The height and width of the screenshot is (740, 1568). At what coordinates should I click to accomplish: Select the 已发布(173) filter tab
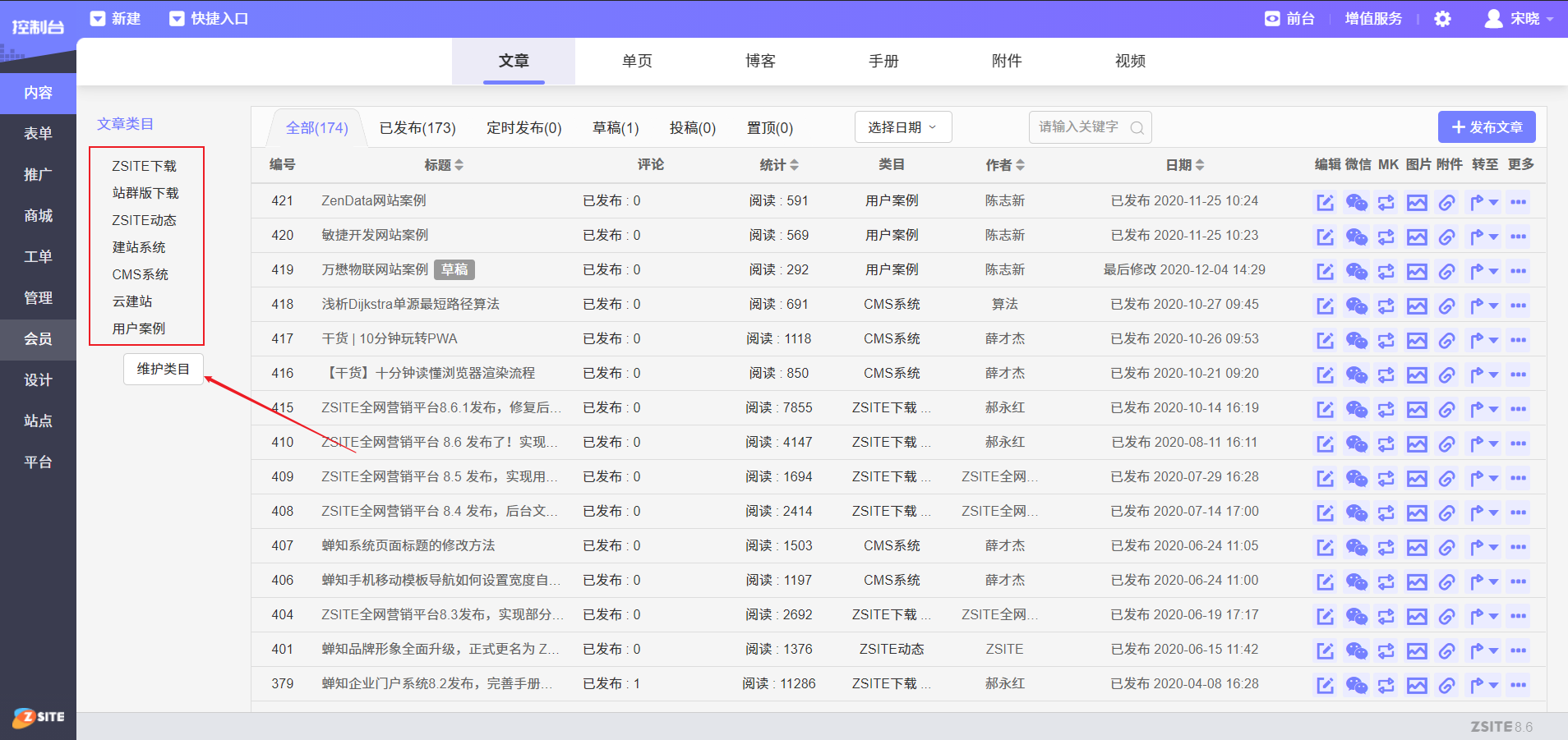(417, 128)
